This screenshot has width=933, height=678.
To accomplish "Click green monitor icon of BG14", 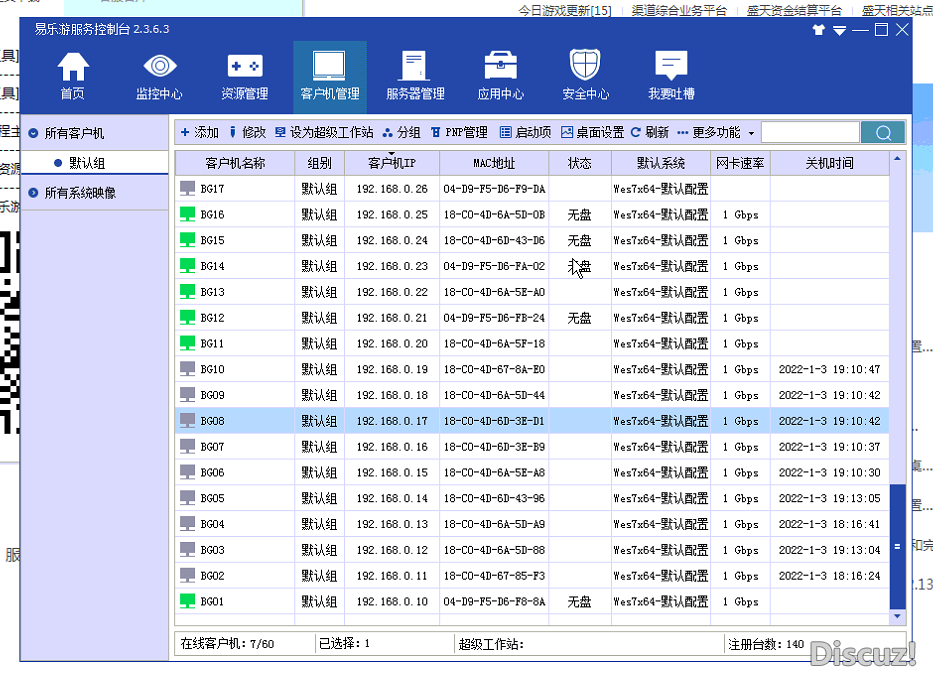I will [x=187, y=266].
